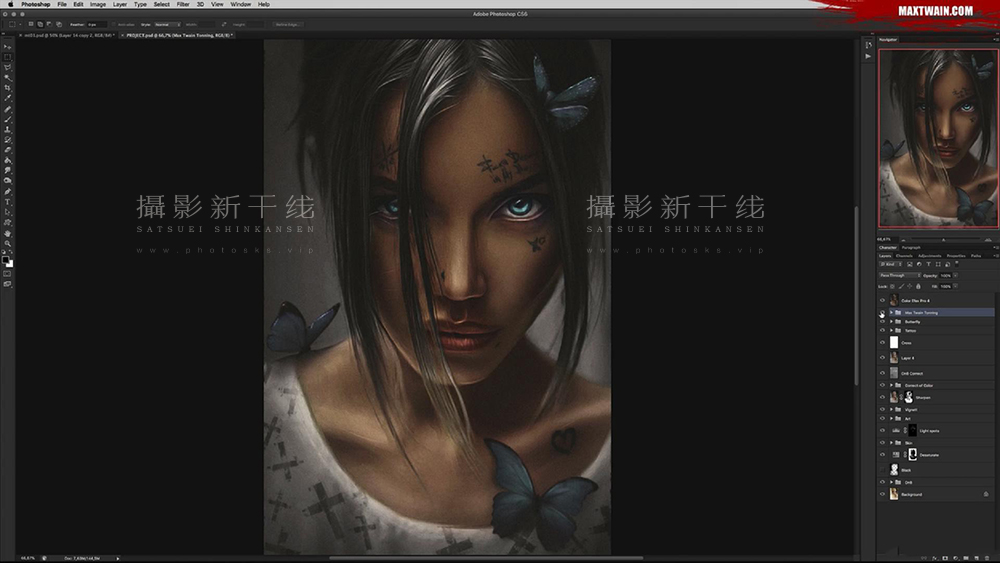Select the Pen tool
The height and width of the screenshot is (563, 1000).
pos(8,191)
